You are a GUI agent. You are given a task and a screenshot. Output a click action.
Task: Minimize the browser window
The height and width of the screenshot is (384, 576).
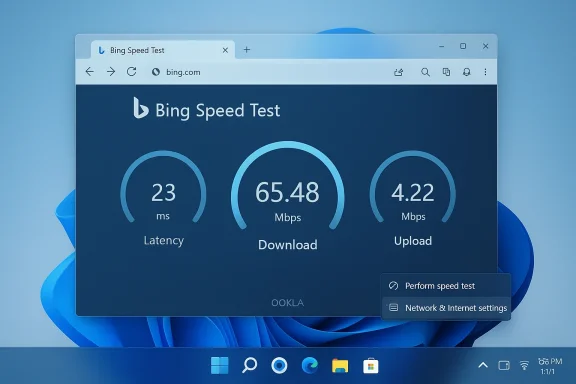pos(442,46)
